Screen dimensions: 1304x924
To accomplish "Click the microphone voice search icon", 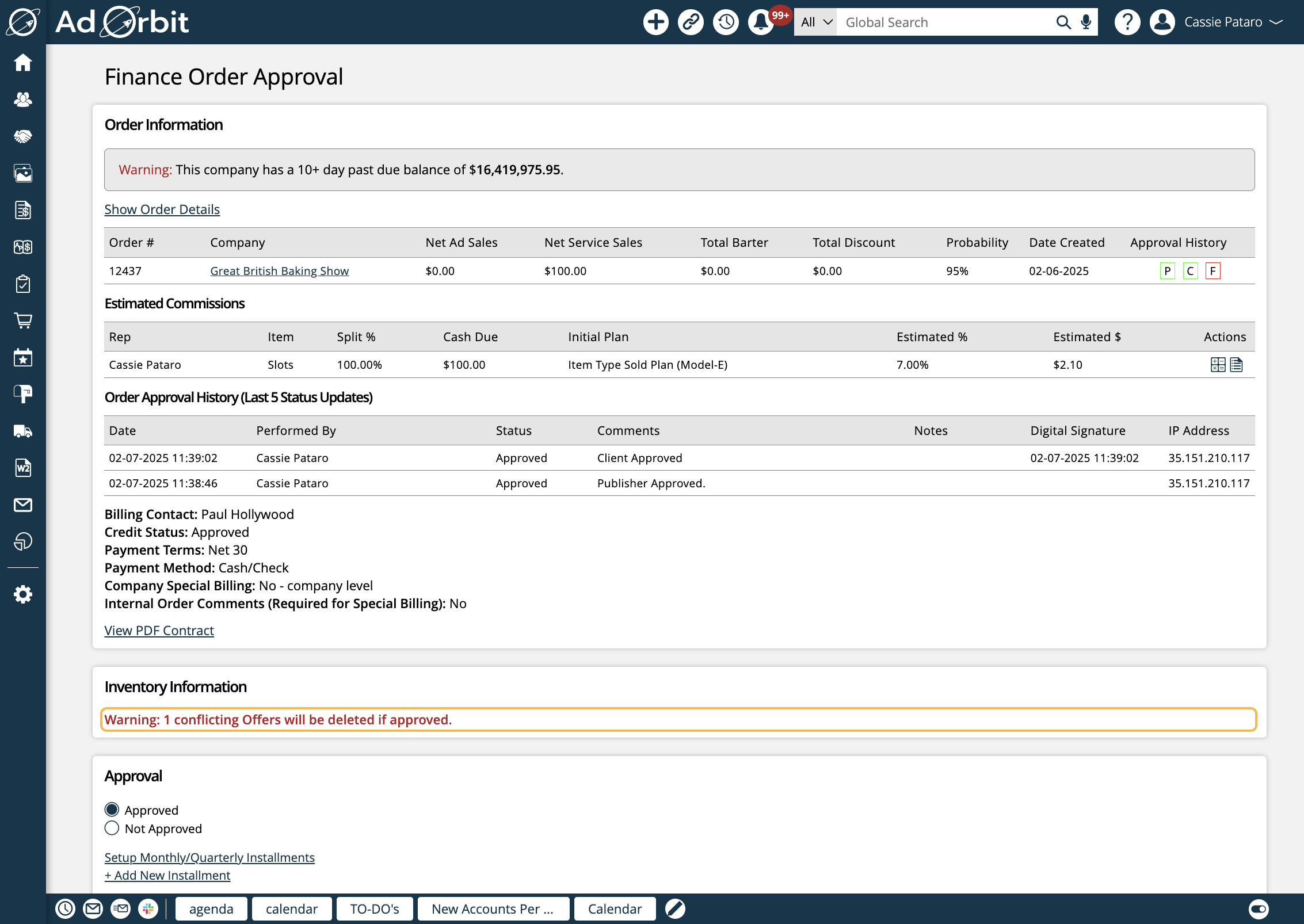I will [x=1086, y=22].
